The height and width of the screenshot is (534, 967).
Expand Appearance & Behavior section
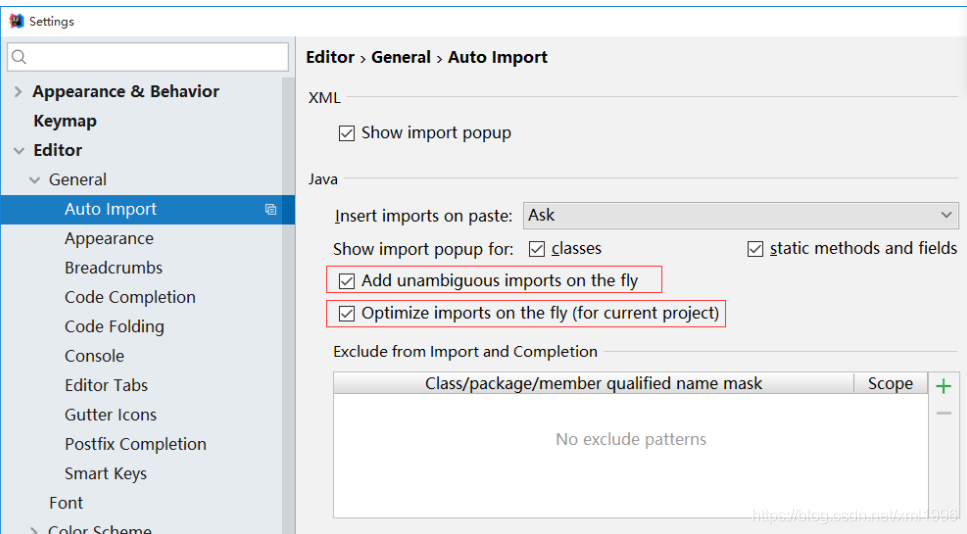18,92
